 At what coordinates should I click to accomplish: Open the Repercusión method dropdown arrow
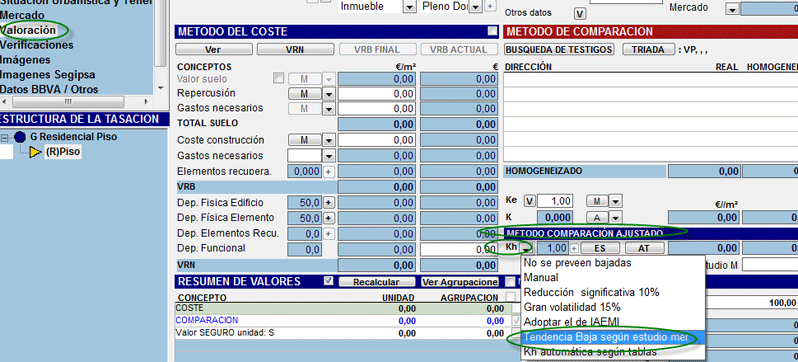[x=329, y=94]
